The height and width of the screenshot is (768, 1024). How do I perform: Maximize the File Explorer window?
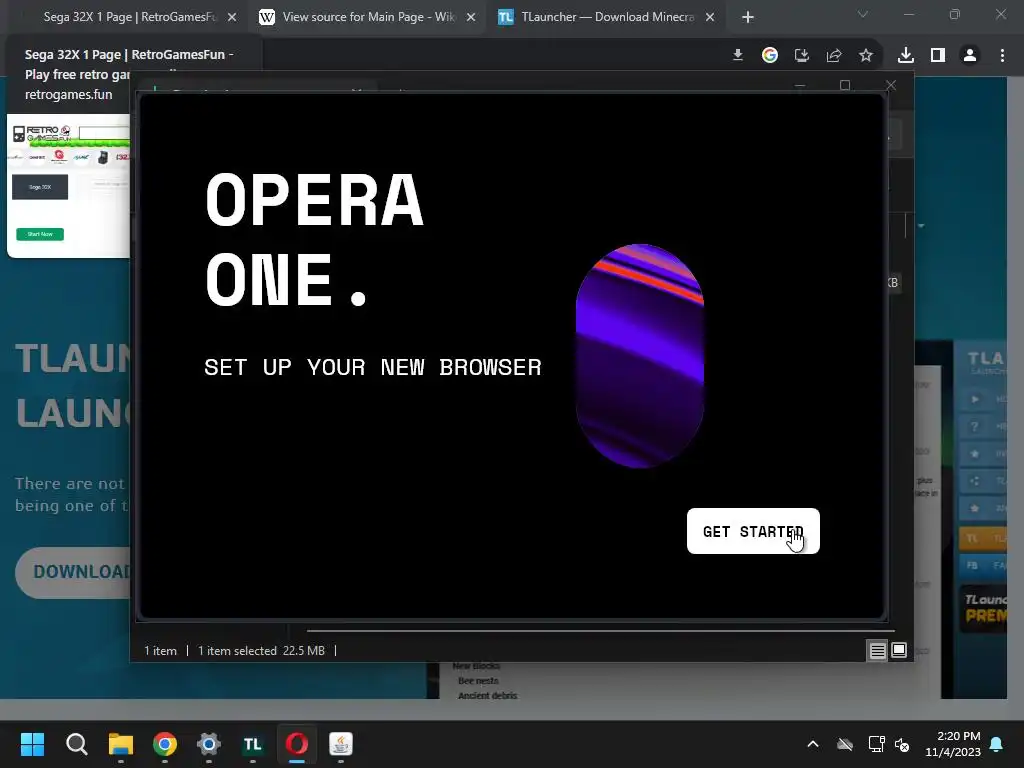(845, 86)
